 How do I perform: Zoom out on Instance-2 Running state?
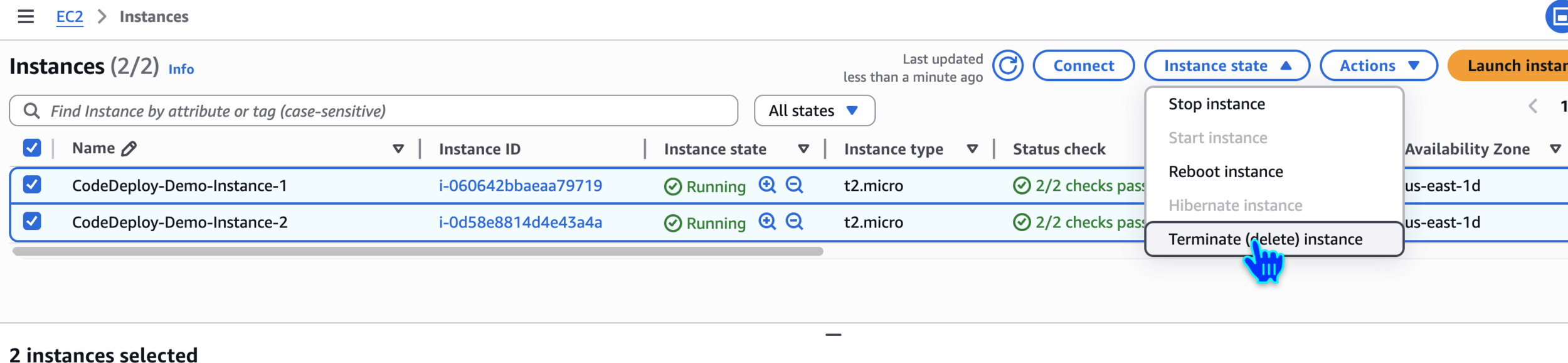coord(794,221)
